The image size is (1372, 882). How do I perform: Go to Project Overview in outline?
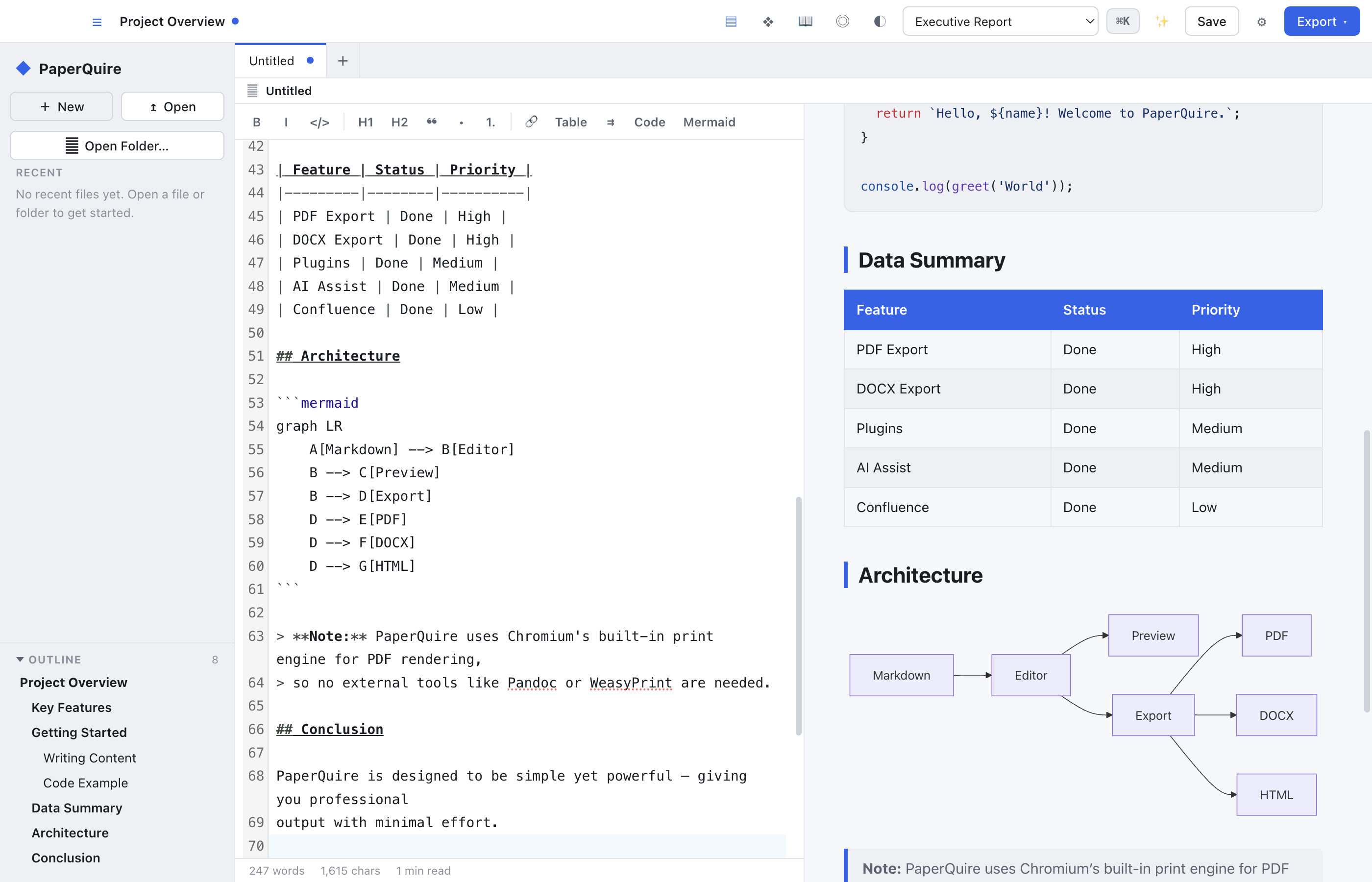(x=73, y=683)
